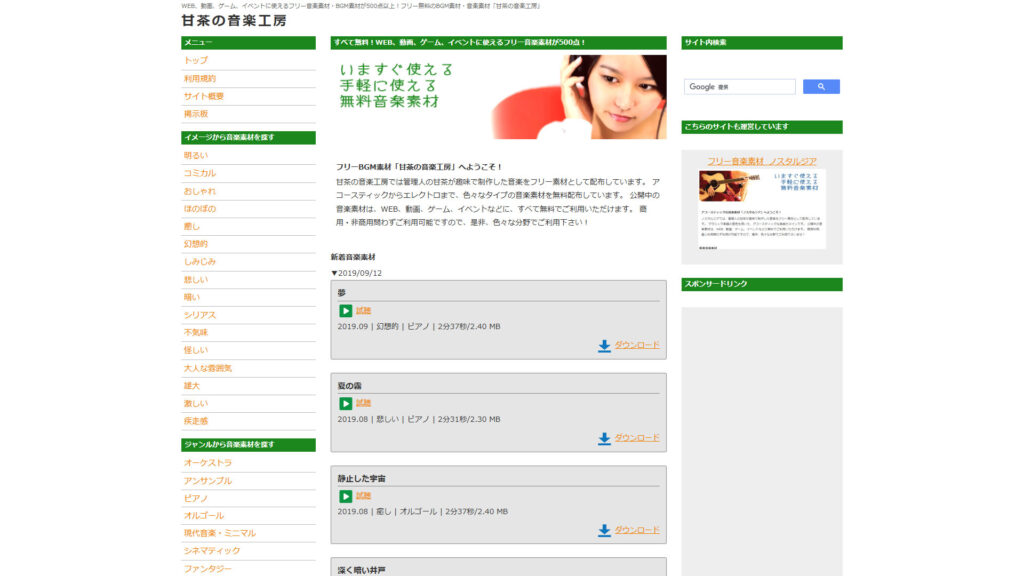Viewport: 1024px width, 576px height.
Task: Open 利用規約 menu item
Action: pos(199,78)
